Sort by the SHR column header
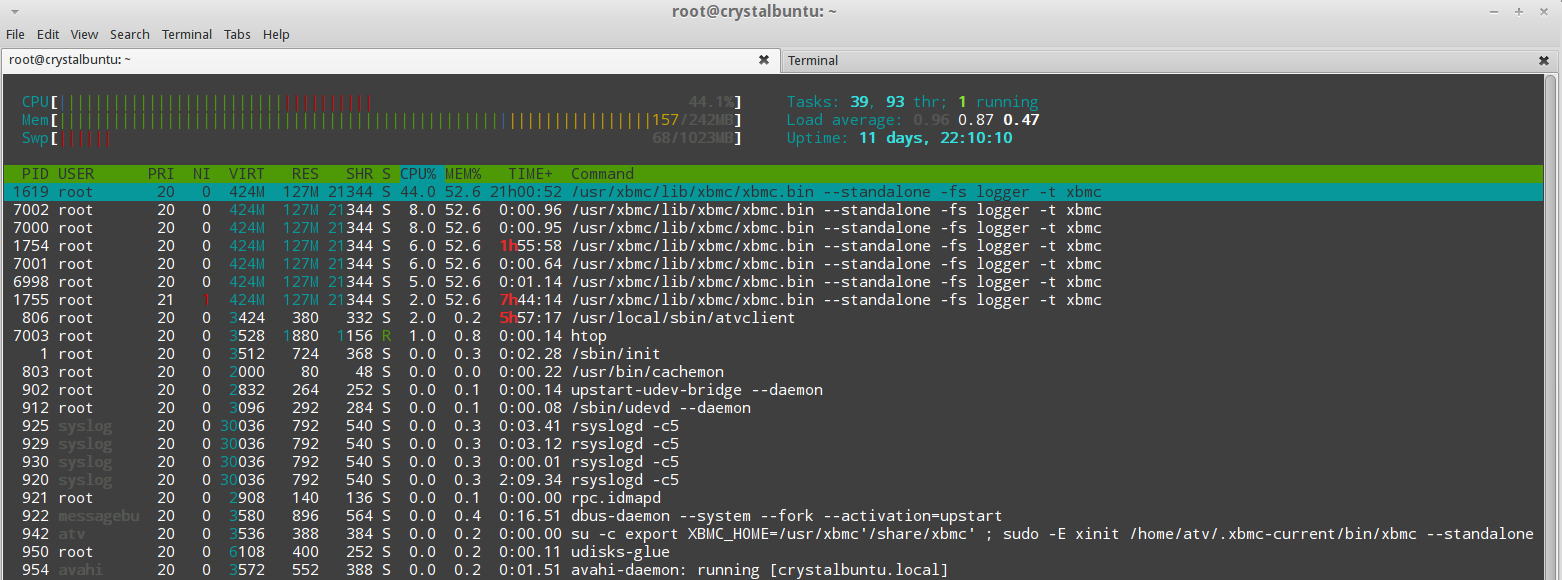 tap(360, 174)
